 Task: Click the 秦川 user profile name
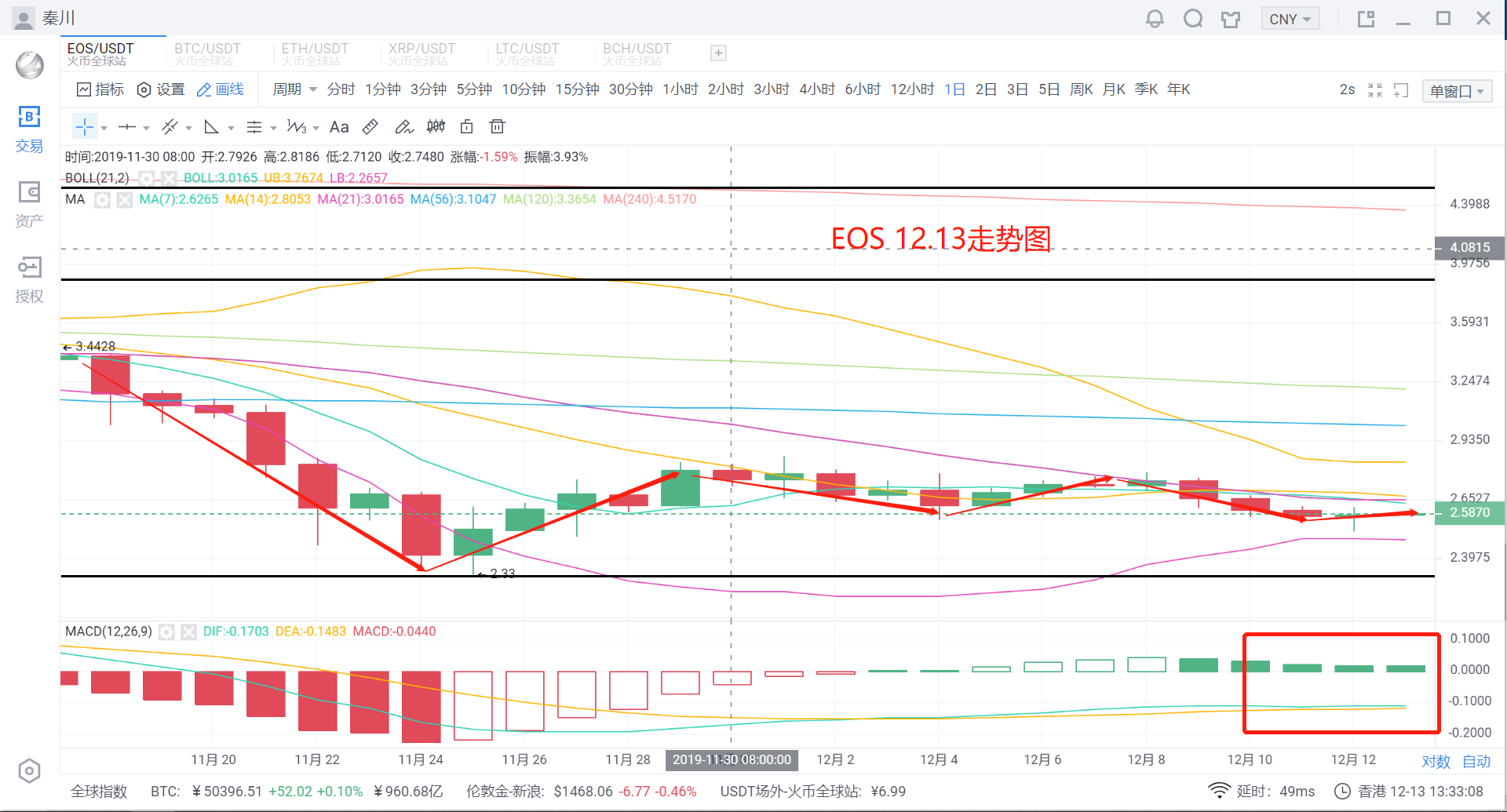click(59, 18)
